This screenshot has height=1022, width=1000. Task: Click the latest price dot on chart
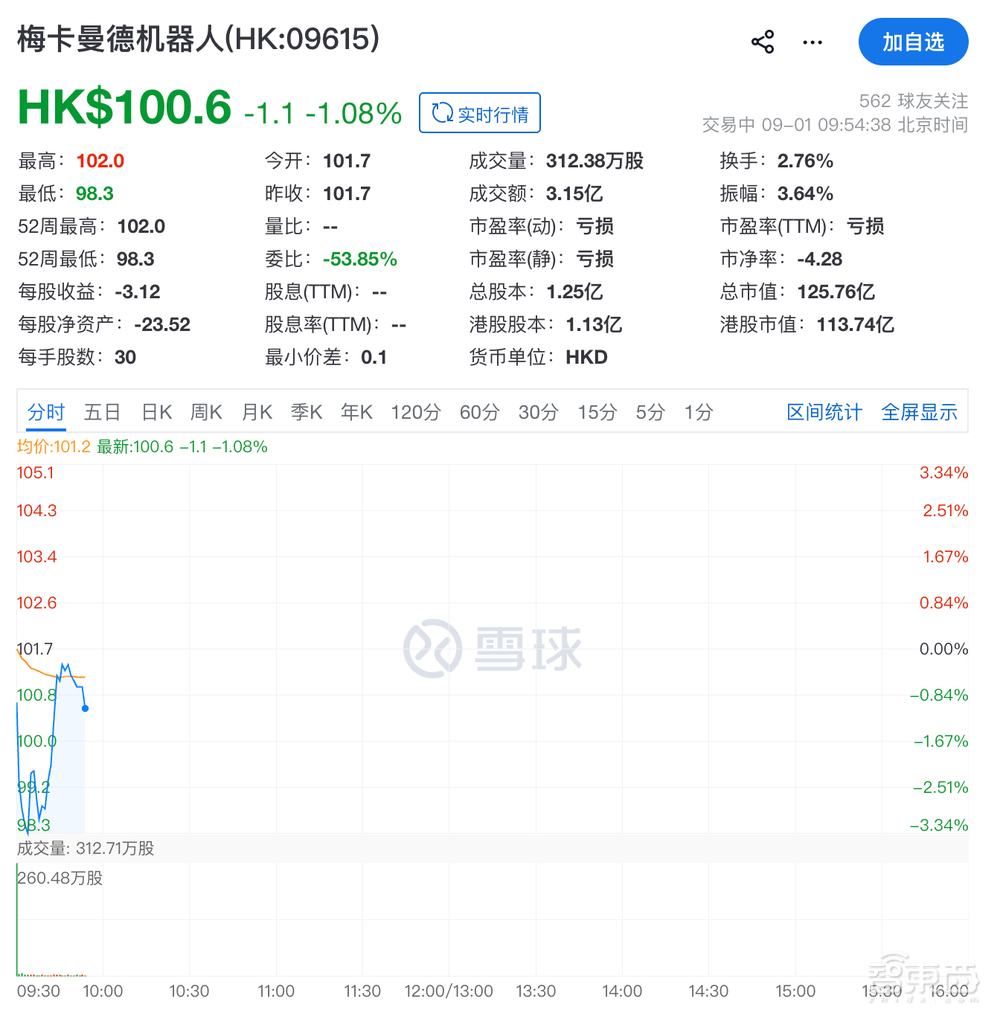(85, 708)
